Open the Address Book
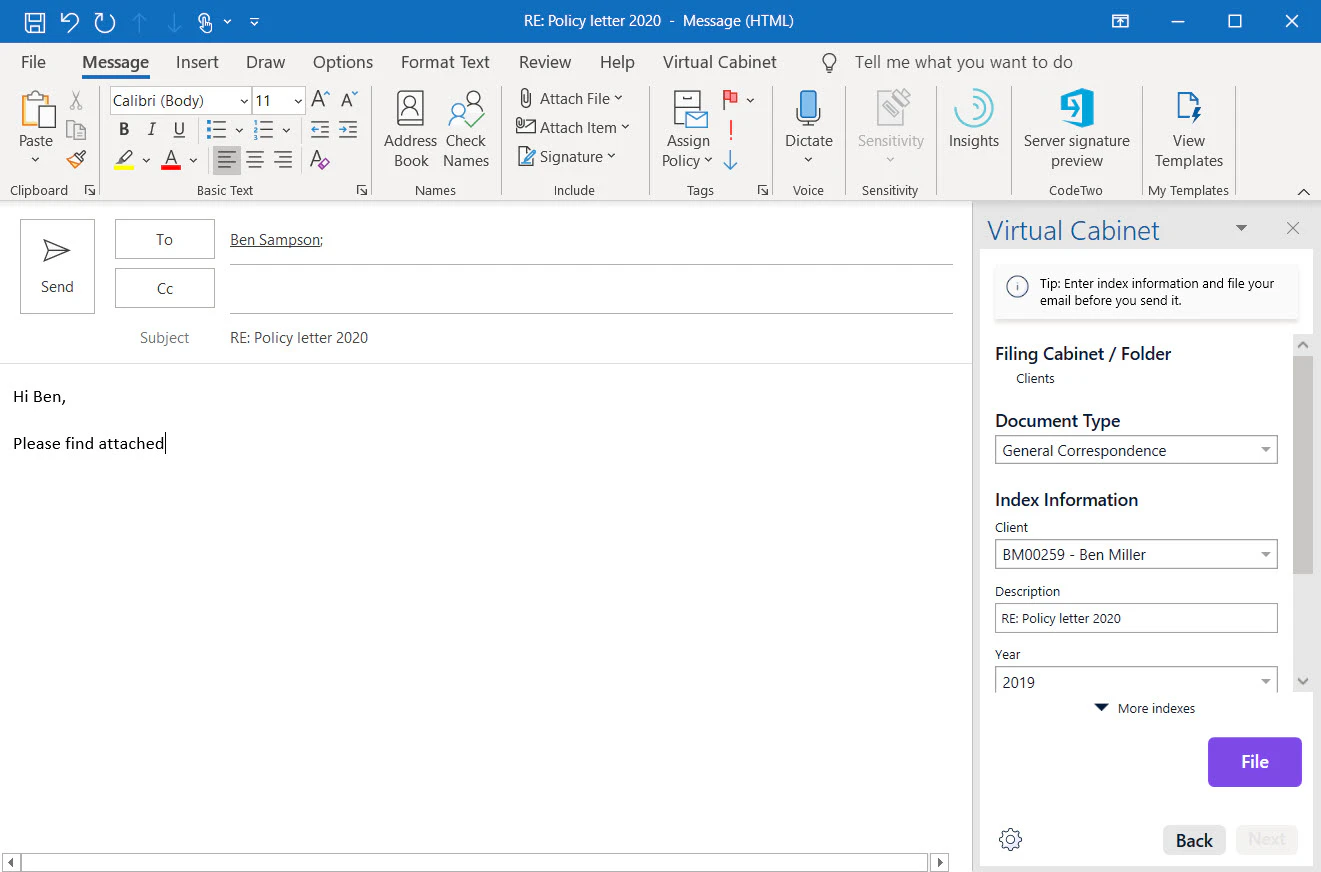The image size is (1321, 872). coord(410,127)
